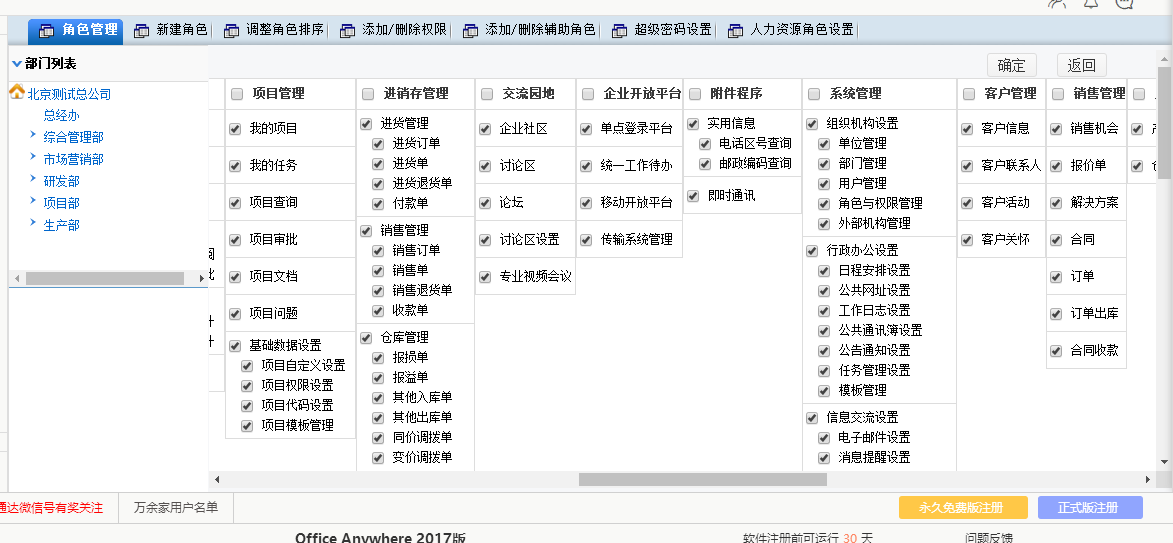Toggle the 即时通讯 checkbox
The width and height of the screenshot is (1173, 543).
[693, 196]
